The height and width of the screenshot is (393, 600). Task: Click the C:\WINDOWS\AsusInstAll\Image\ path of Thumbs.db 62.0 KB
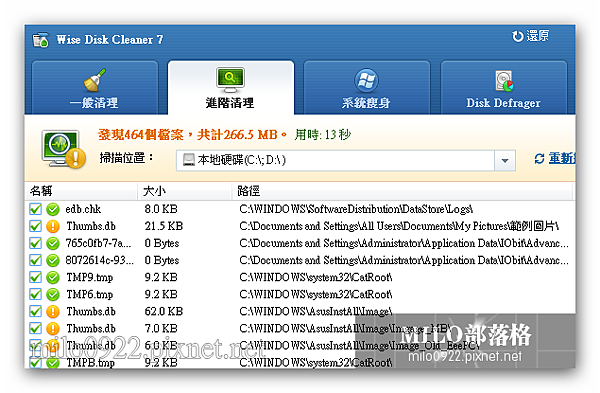[316, 311]
